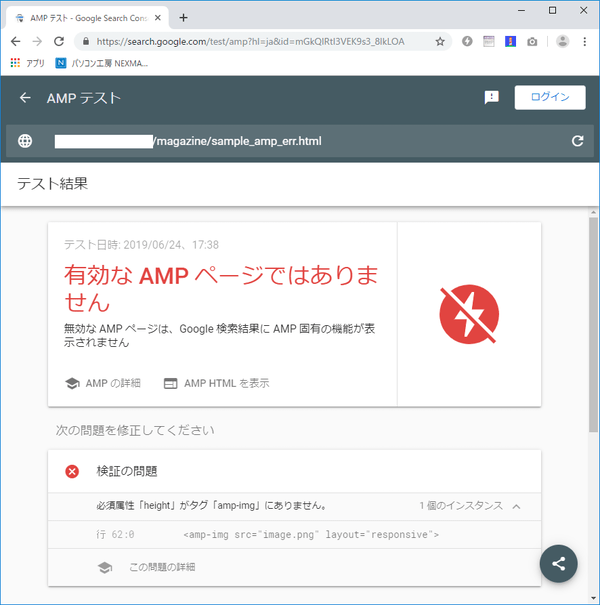
Task: Click テスト日時: 2019/06/24、17:38 text
Action: 141,245
